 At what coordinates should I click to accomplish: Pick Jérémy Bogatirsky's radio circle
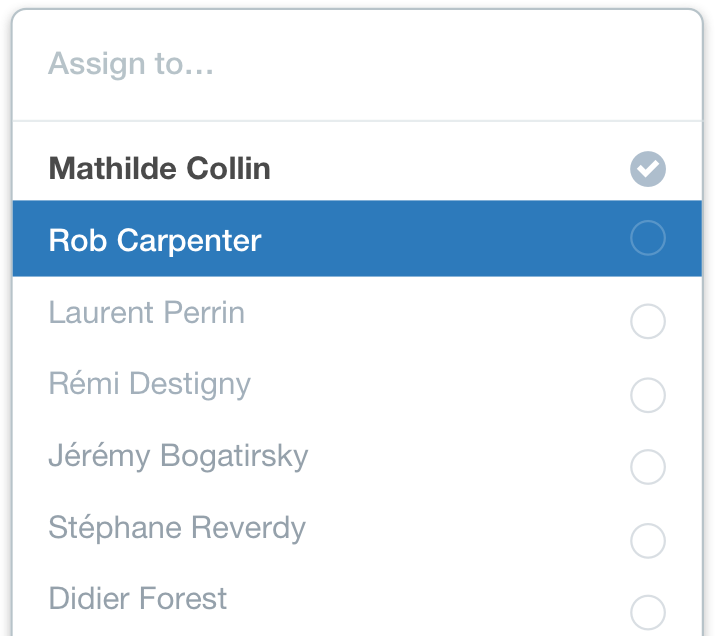[x=648, y=467]
